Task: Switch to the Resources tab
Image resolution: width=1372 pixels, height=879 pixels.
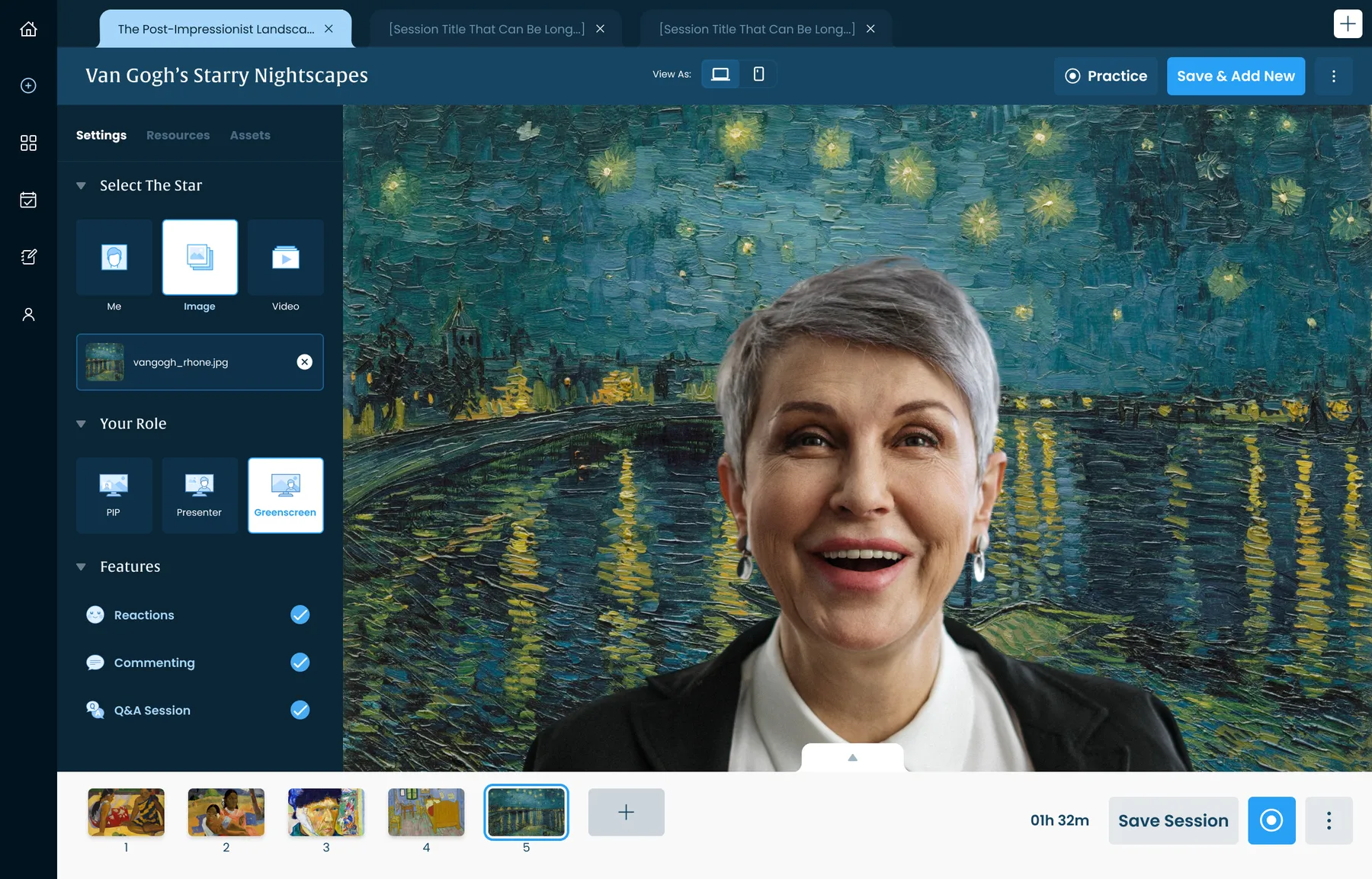Action: click(178, 135)
